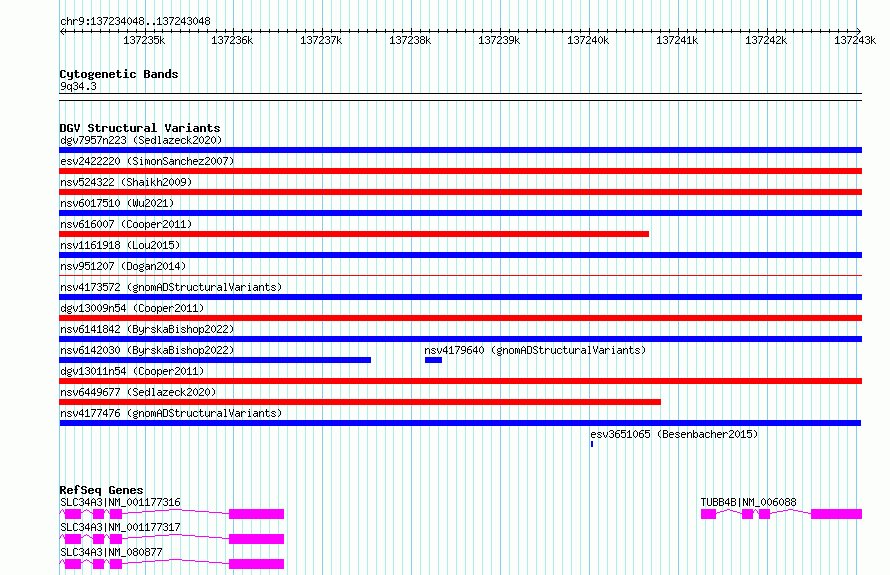This screenshot has height=575, width=890.
Task: Select the esv2422220 (SimonSanchez2007) label
Action: click(x=147, y=161)
